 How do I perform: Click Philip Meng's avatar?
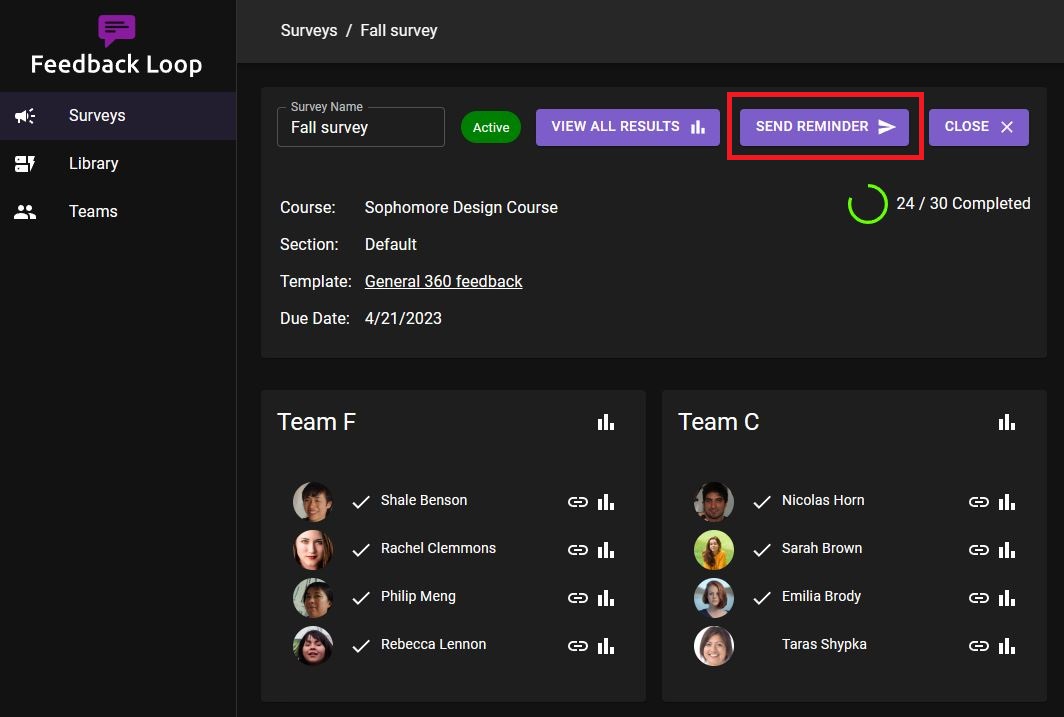coord(313,598)
